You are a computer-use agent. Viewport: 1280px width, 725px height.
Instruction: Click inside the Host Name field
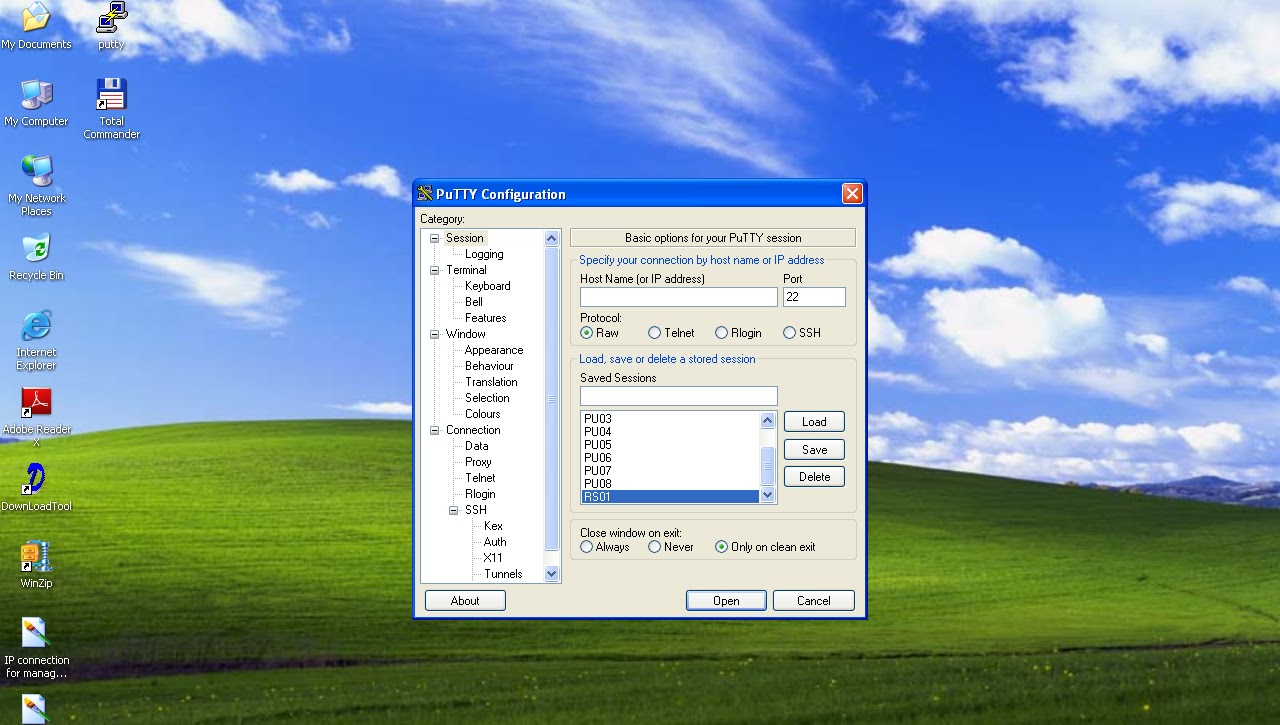click(678, 297)
